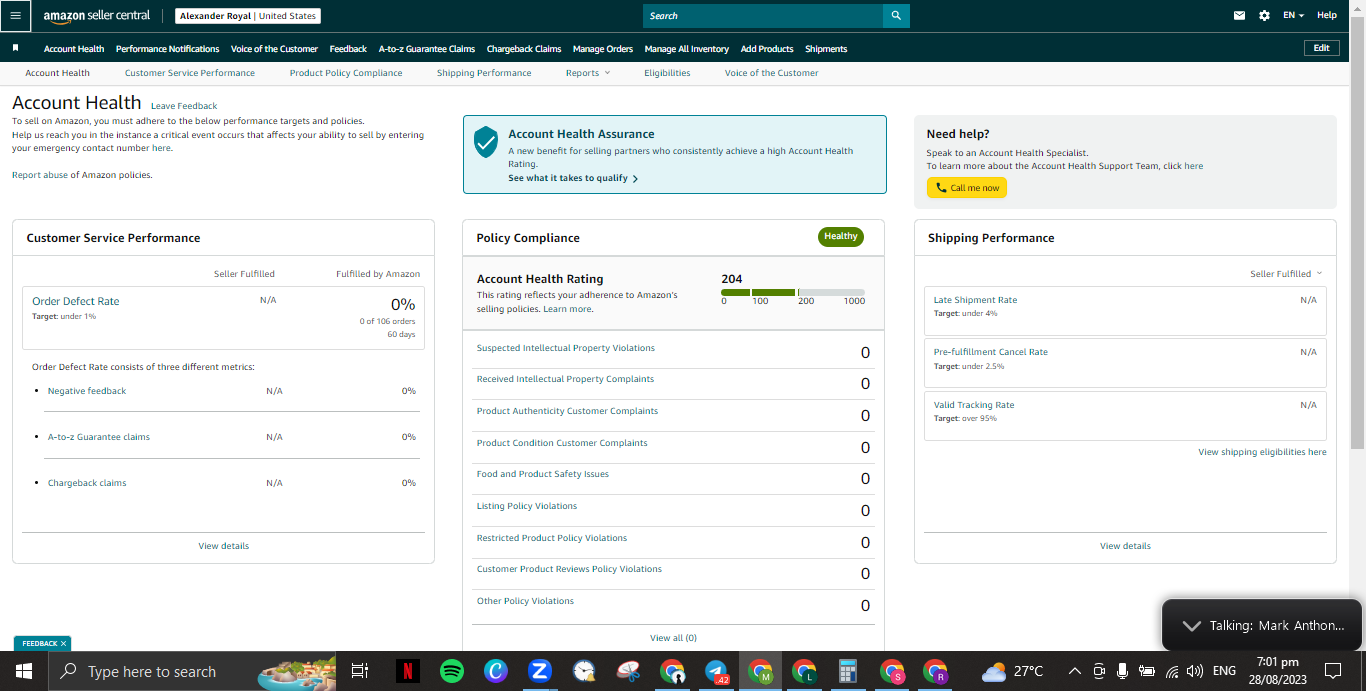The image size is (1366, 691).
Task: Expand the Reports dropdown tab
Action: coord(587,73)
